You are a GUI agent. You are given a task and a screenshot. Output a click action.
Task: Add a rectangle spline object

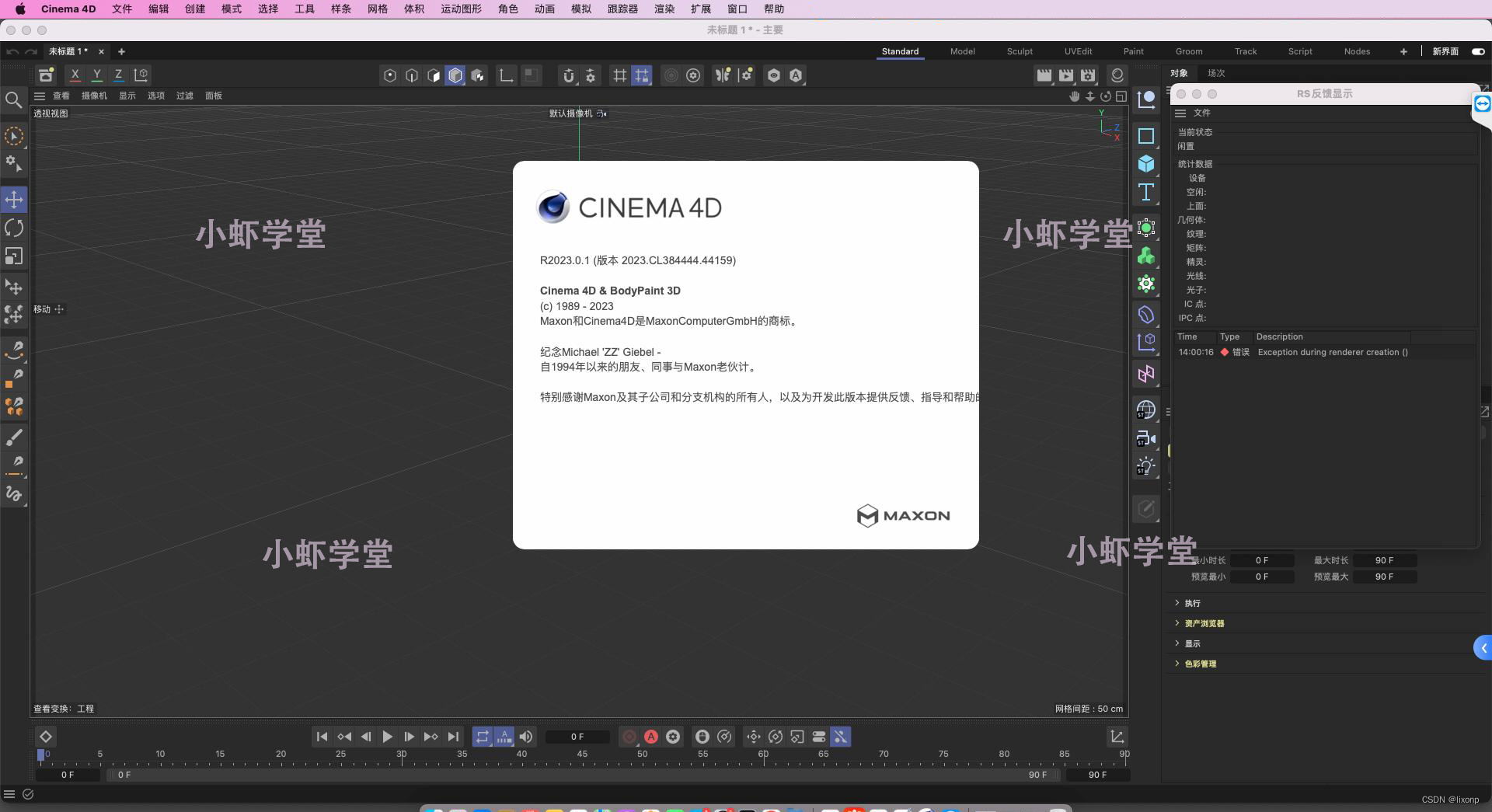pyautogui.click(x=1146, y=136)
